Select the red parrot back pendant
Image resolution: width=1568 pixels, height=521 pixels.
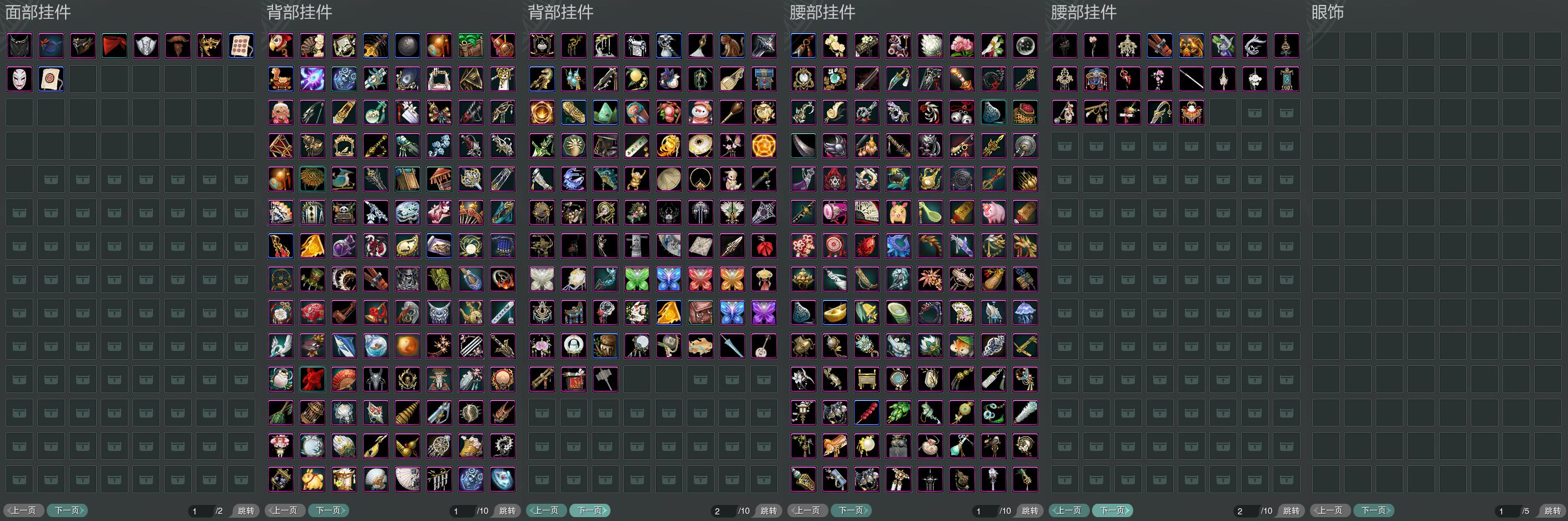point(281,46)
